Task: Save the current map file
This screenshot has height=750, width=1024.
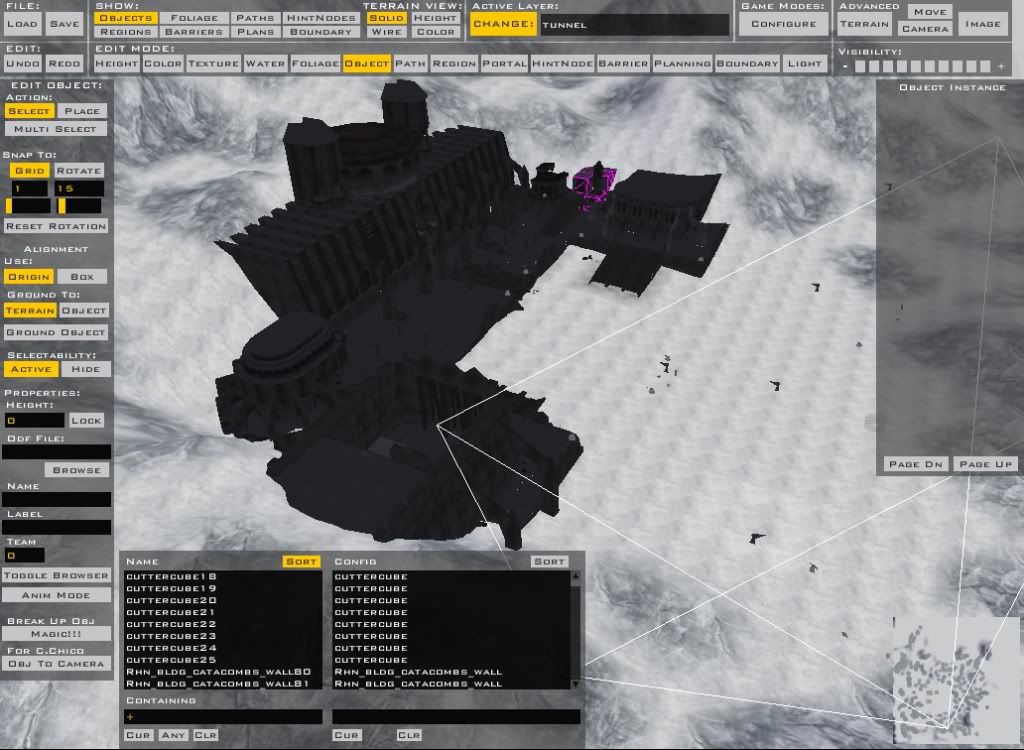Action: pos(65,24)
